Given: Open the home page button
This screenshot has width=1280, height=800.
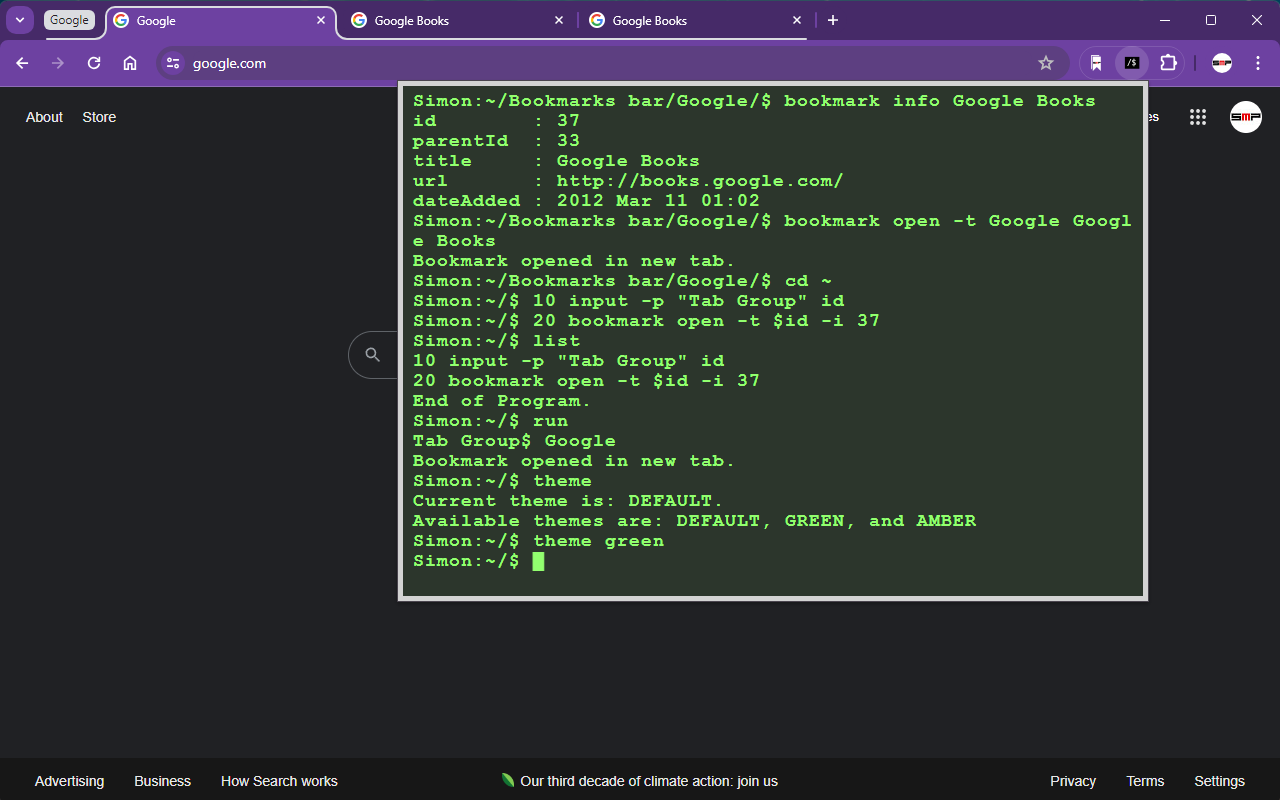Looking at the screenshot, I should [x=130, y=63].
